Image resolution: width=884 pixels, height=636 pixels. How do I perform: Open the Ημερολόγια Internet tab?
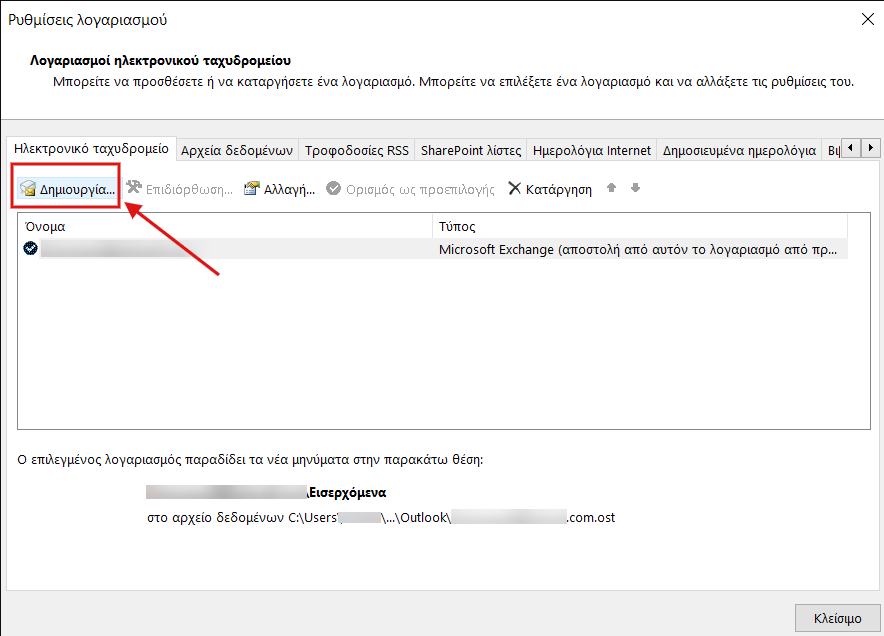point(592,150)
